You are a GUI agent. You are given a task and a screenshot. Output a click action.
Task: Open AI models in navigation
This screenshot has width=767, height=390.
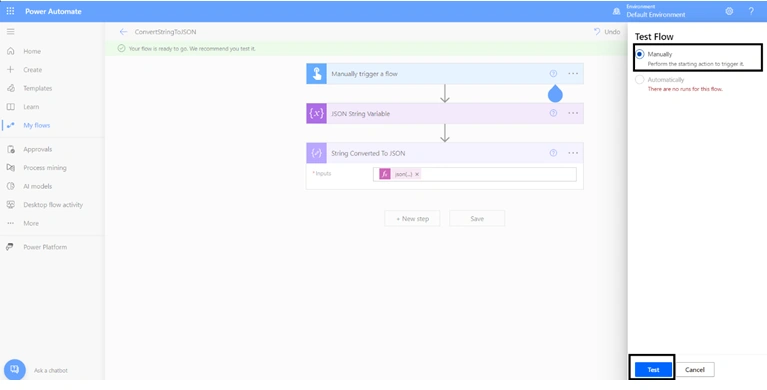point(38,186)
